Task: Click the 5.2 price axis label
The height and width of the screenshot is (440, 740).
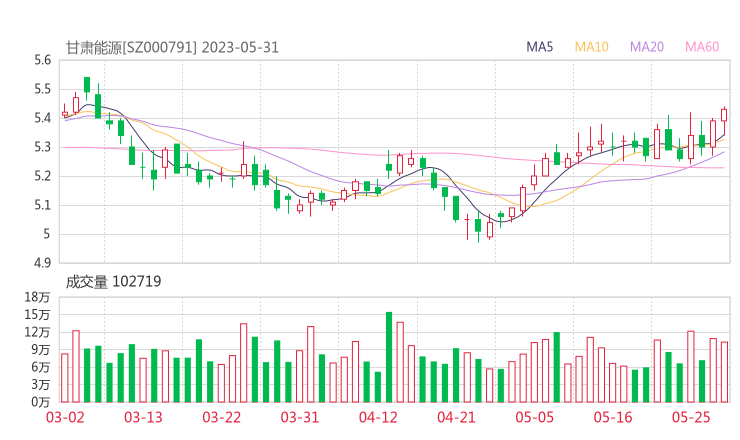Action: (x=42, y=176)
